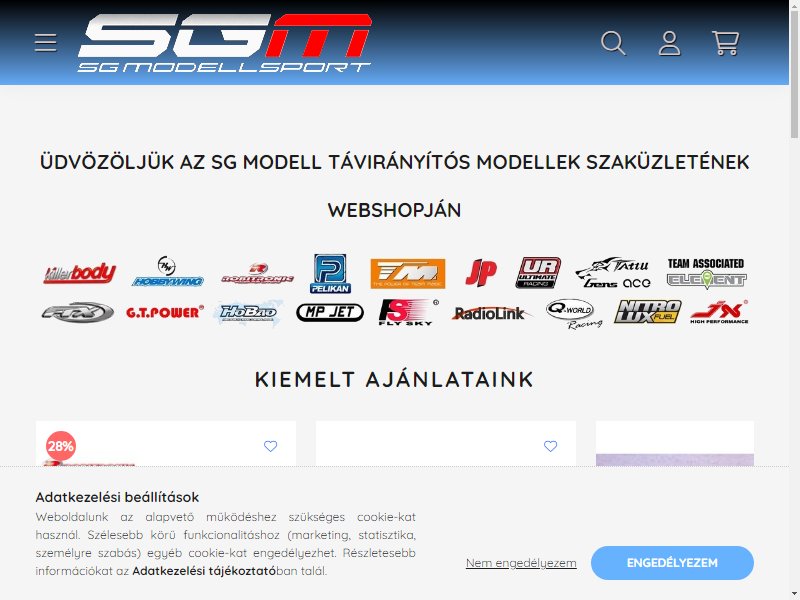The image size is (800, 600).
Task: Toggle wishlist heart on first product
Action: coord(270,446)
